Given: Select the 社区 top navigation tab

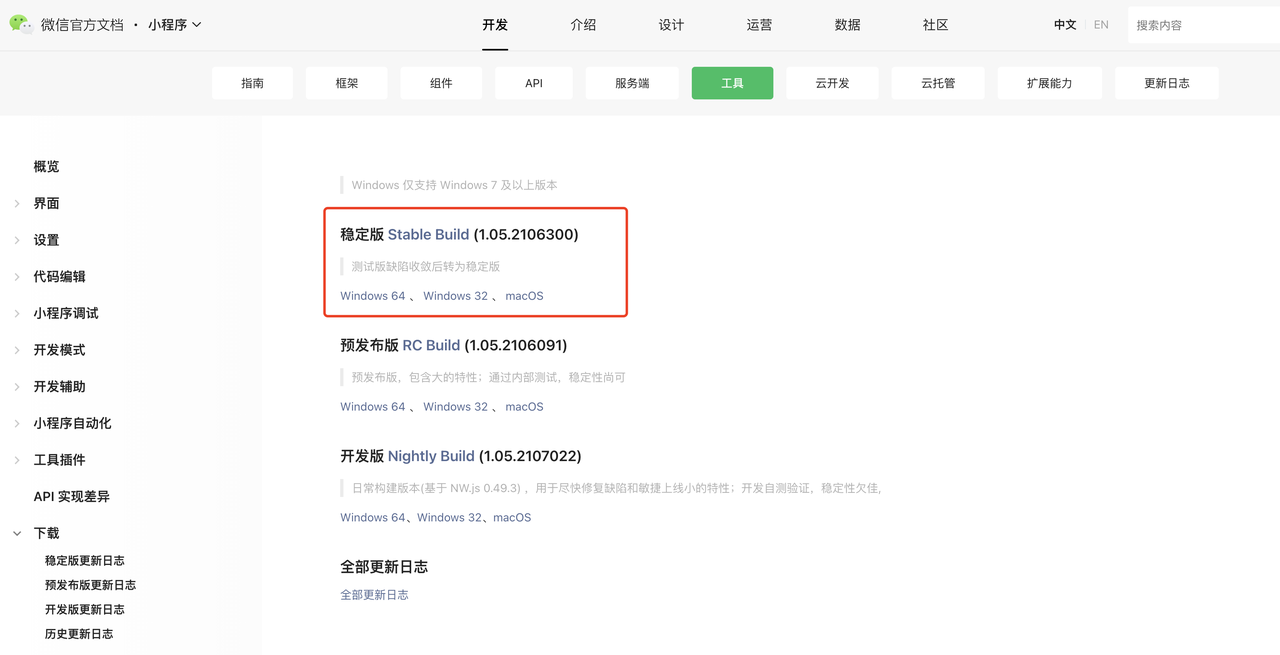Looking at the screenshot, I should [x=935, y=25].
